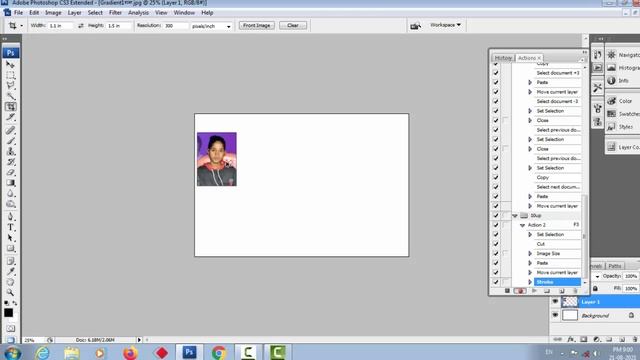Select the Hand tool

point(10,282)
